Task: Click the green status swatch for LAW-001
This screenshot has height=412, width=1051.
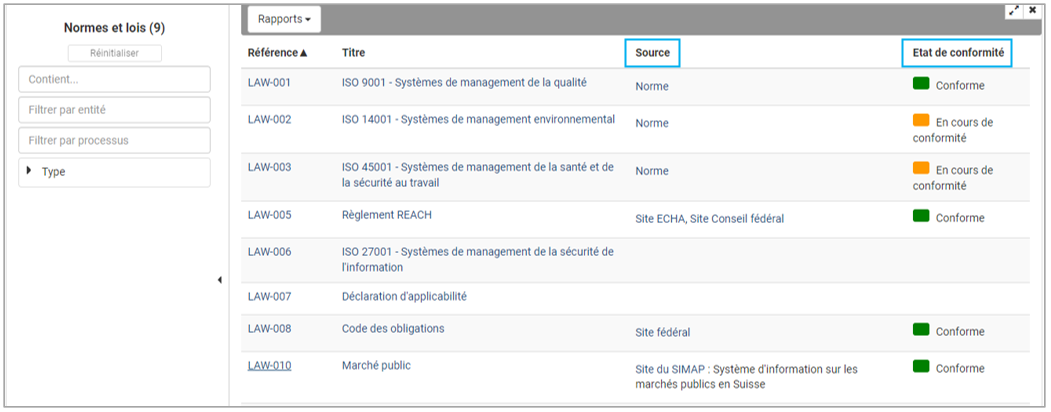Action: point(921,84)
